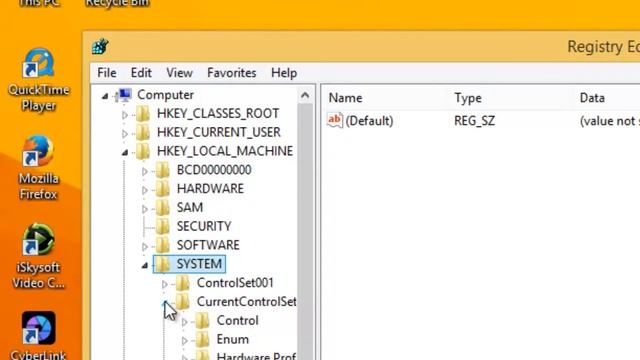Image resolution: width=640 pixels, height=360 pixels.
Task: Click the SYSTEM folder icon
Action: (x=163, y=264)
